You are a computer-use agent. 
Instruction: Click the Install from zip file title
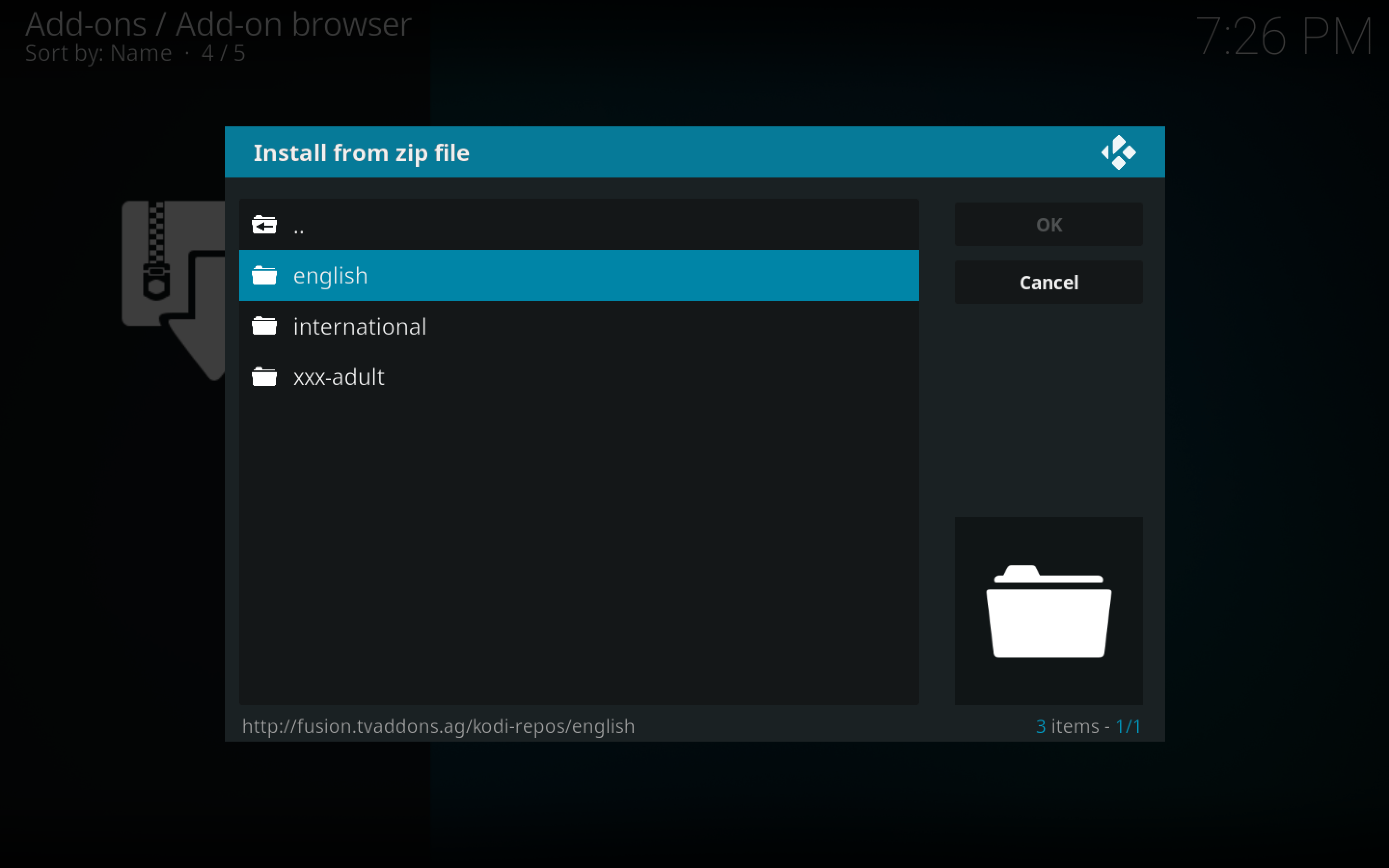tap(361, 153)
